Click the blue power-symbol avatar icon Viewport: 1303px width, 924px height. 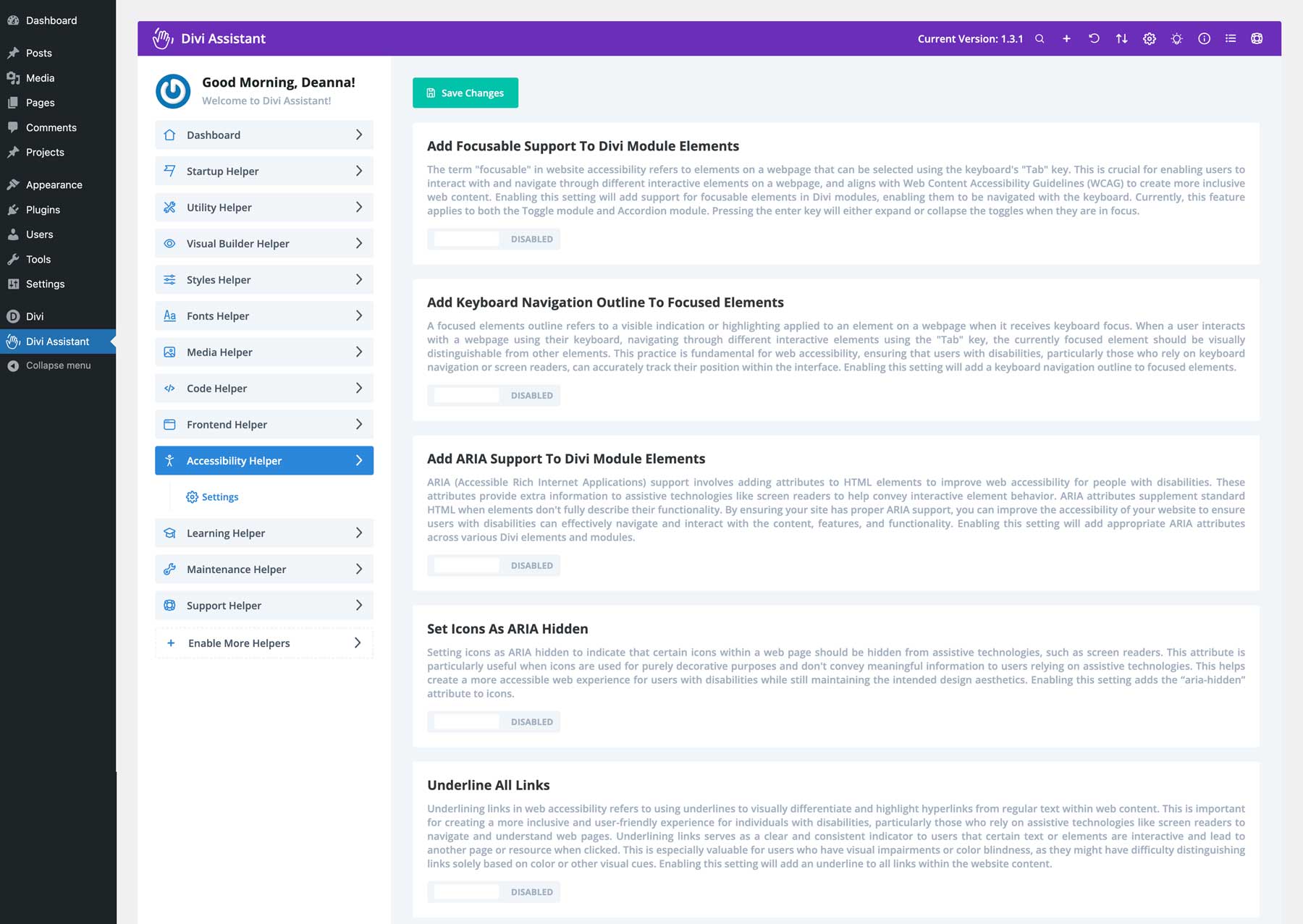click(x=173, y=91)
